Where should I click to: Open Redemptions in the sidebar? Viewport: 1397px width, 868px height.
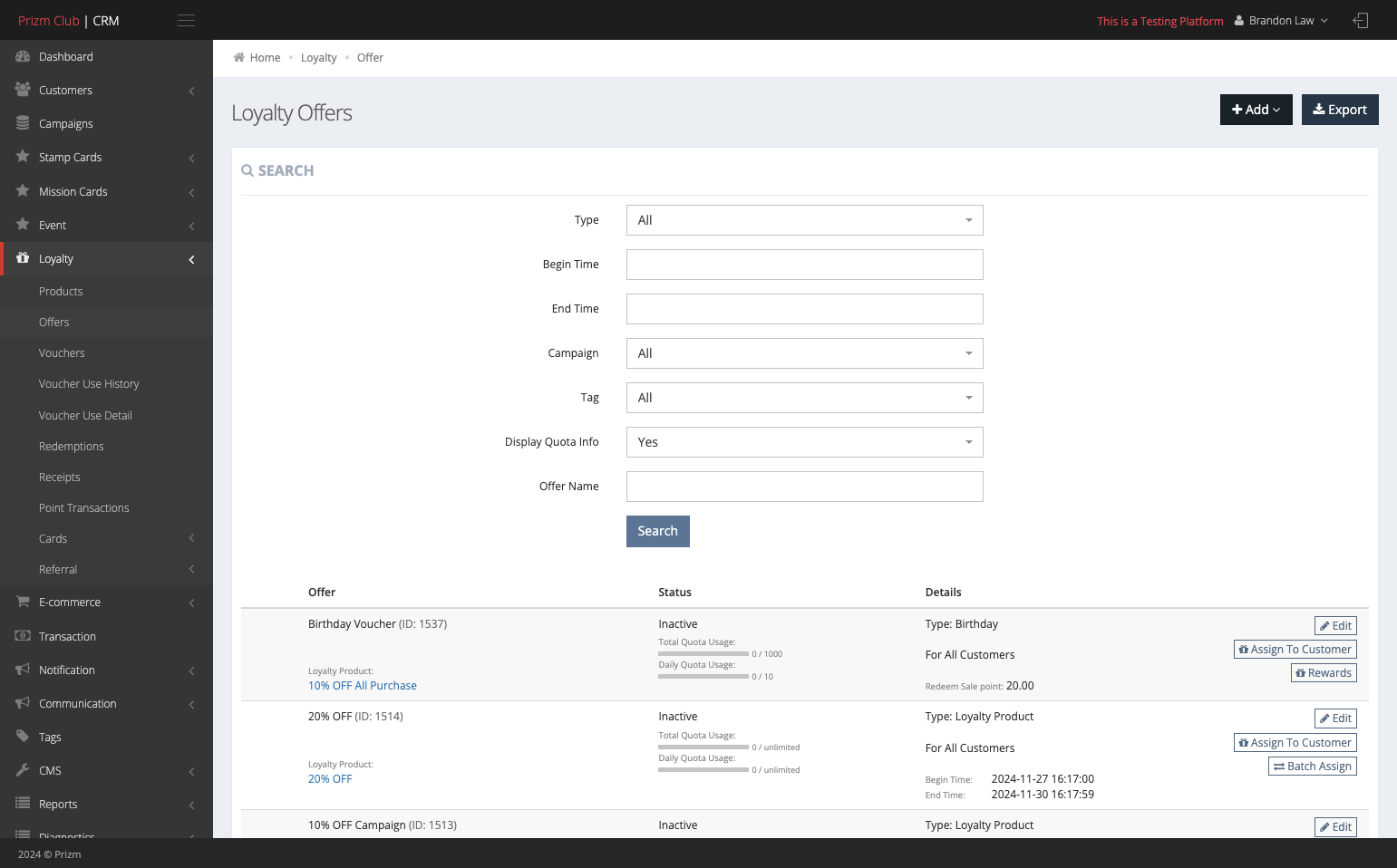click(72, 447)
